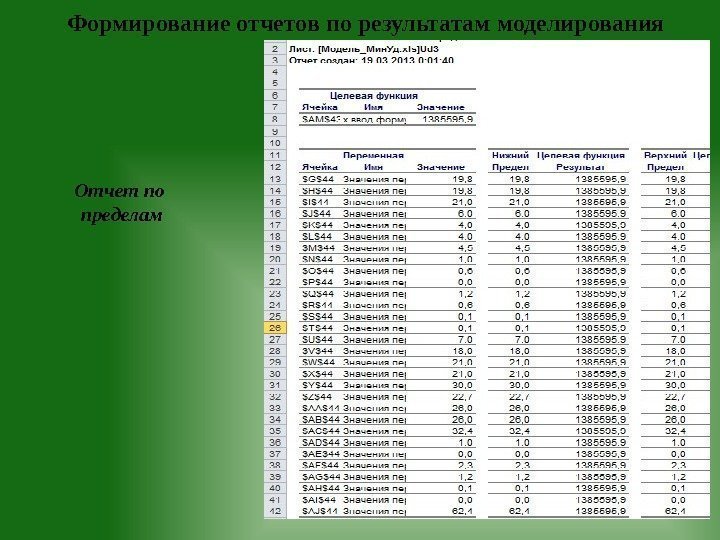Click cell reference '$AH$44'
Image resolution: width=720 pixels, height=540 pixels.
click(321, 488)
